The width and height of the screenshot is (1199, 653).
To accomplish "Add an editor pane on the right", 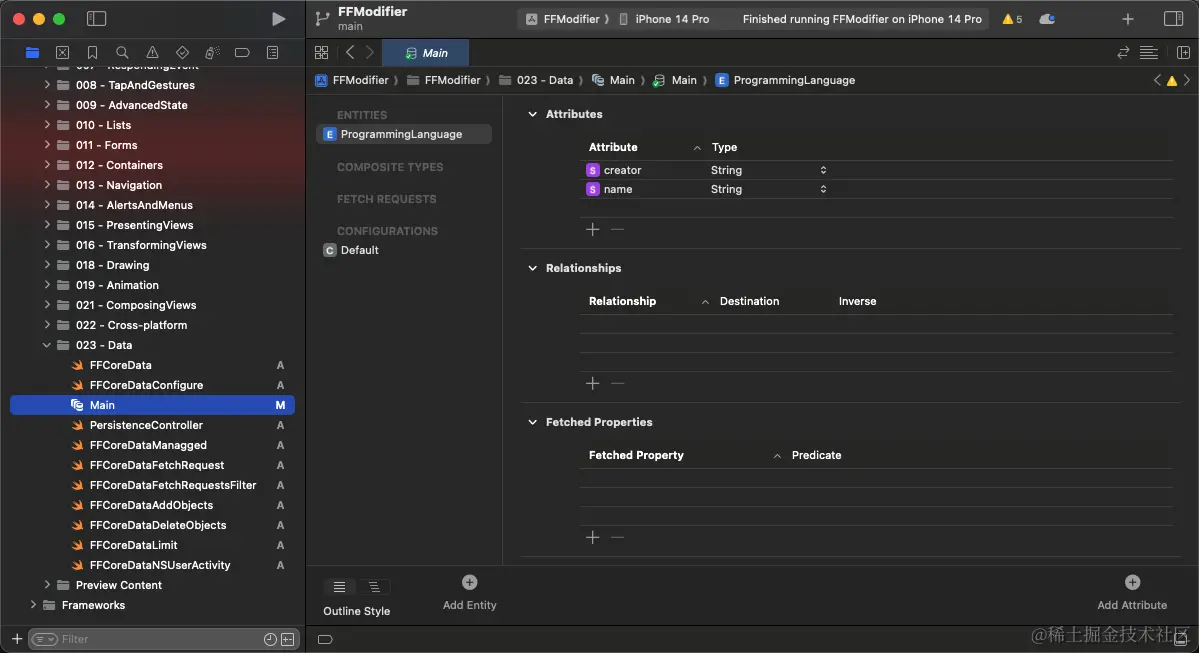I will 1183,53.
